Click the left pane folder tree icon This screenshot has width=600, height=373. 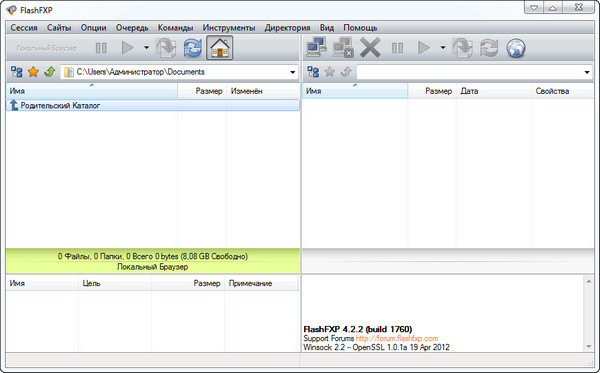tap(16, 72)
